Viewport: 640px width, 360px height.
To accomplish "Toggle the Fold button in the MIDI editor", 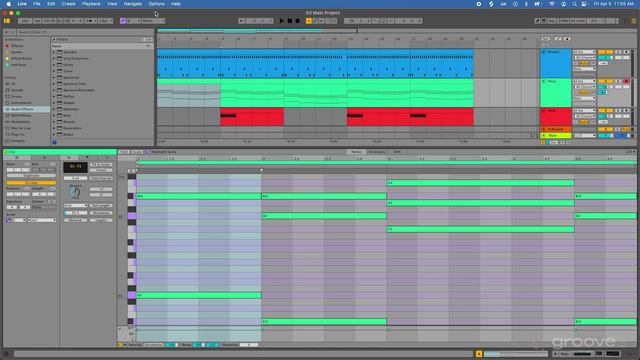I will tap(124, 152).
